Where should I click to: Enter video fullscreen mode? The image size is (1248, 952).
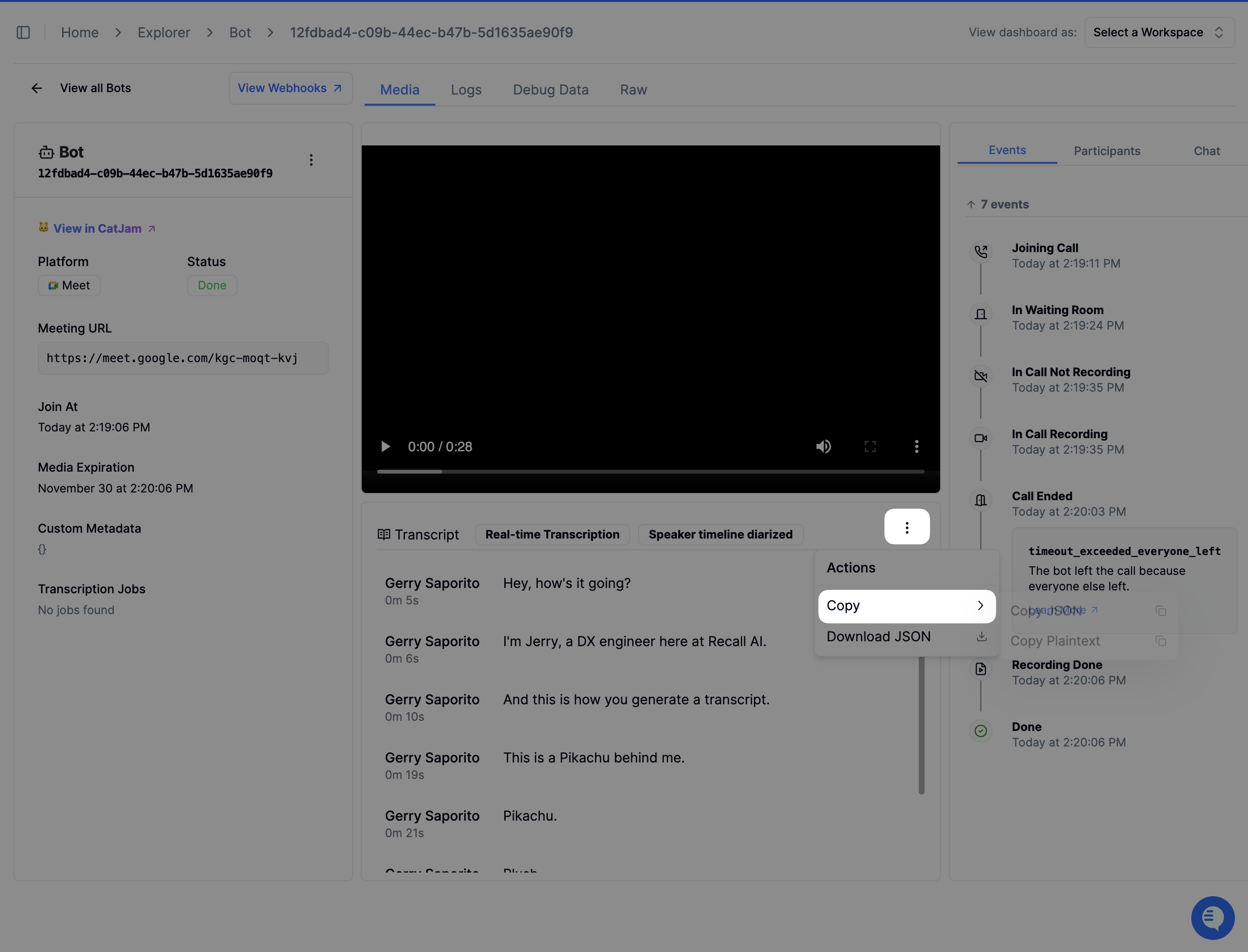coord(870,446)
